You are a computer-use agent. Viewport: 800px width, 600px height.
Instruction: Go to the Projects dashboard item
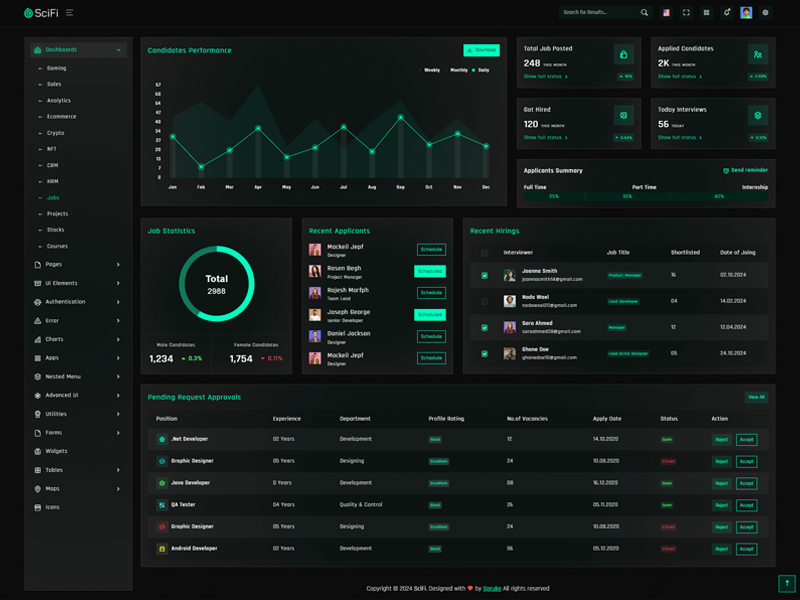tap(58, 214)
